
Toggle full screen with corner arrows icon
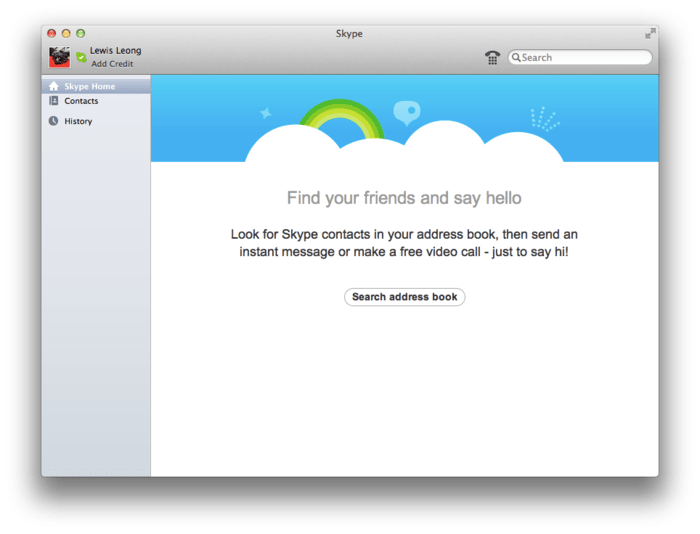[650, 33]
